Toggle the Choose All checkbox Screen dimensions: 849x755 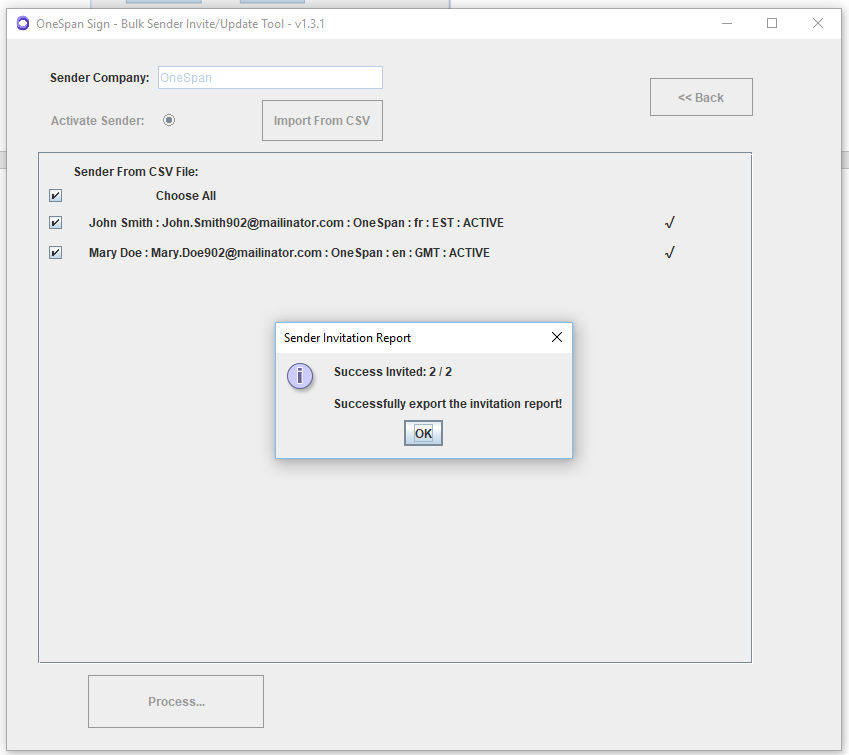[x=55, y=196]
